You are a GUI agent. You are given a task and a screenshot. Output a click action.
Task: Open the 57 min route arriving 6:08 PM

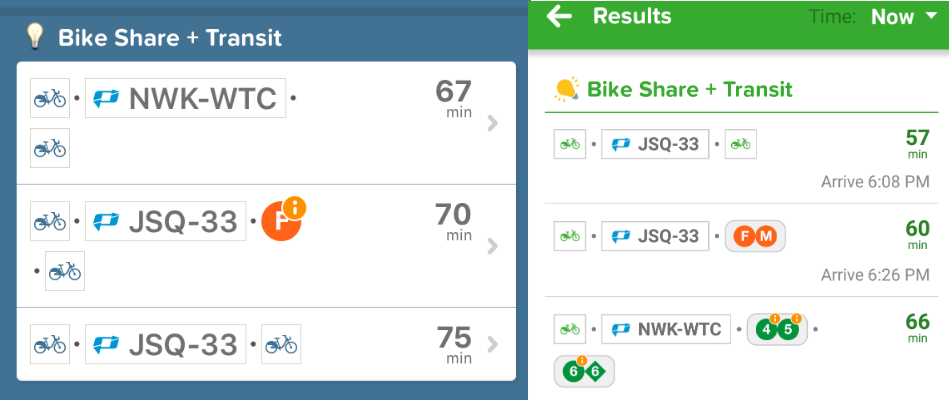point(742,157)
